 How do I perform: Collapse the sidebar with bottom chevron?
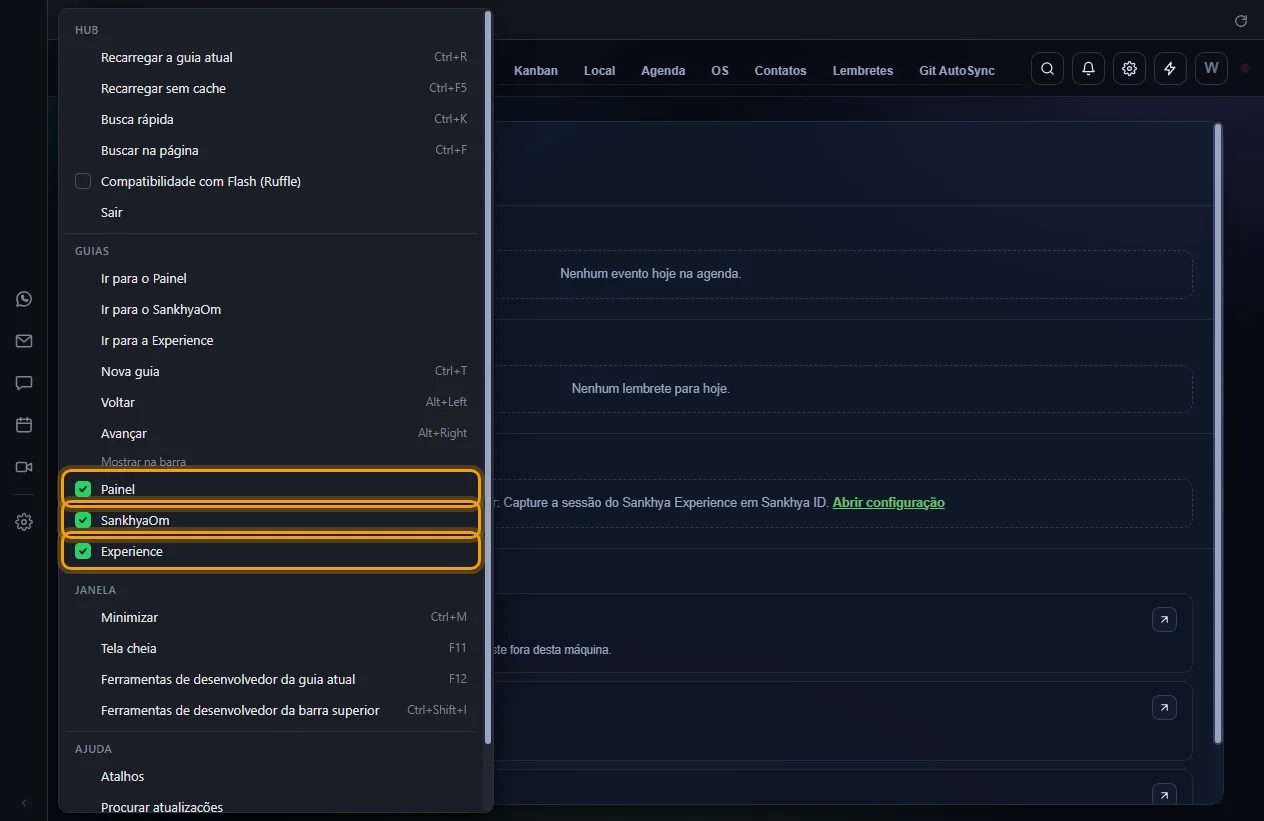click(24, 803)
